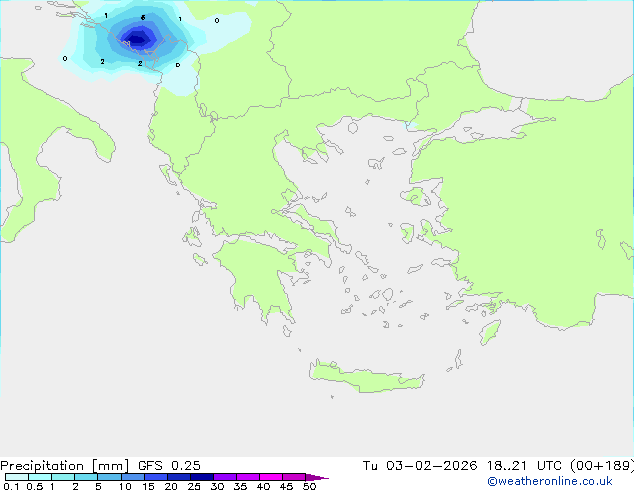Screen dimensions: 634x490
Task: Click the over-50 mm arrow tip of legend
Action: pos(317,477)
